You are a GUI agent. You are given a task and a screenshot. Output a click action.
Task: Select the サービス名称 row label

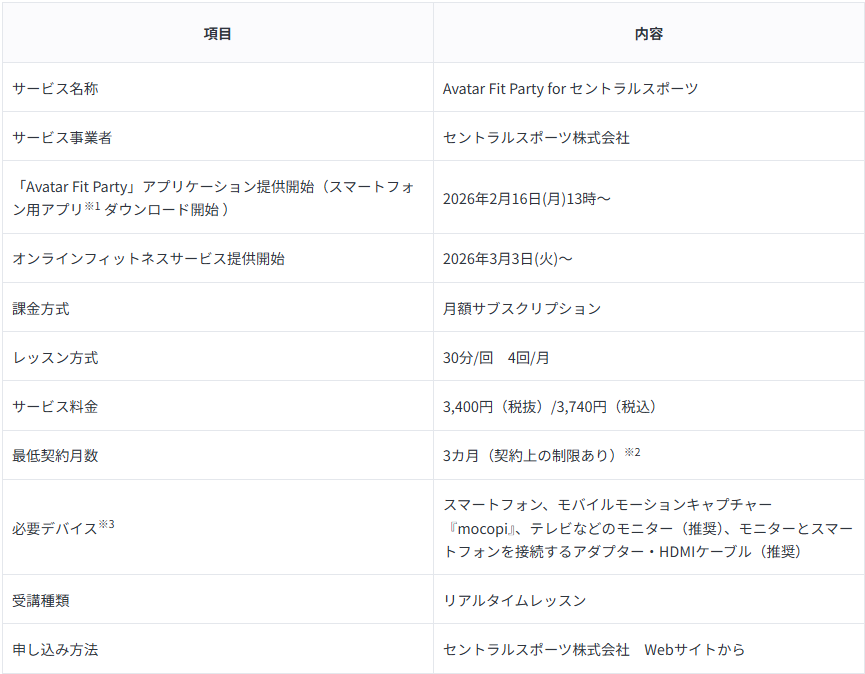coord(55,88)
